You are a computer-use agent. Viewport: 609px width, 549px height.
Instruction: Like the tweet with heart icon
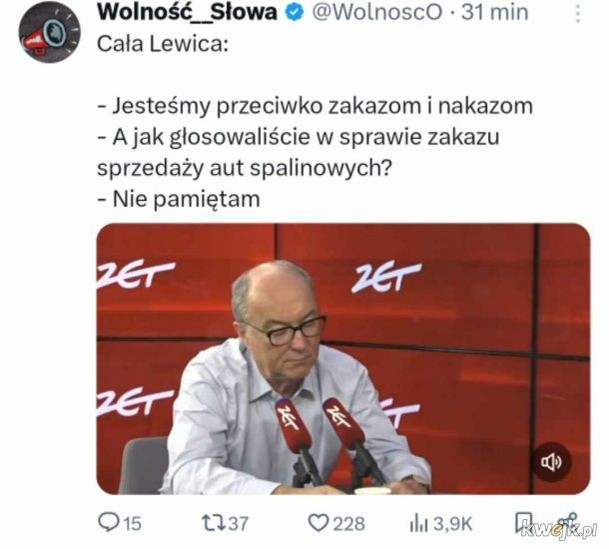(x=318, y=523)
